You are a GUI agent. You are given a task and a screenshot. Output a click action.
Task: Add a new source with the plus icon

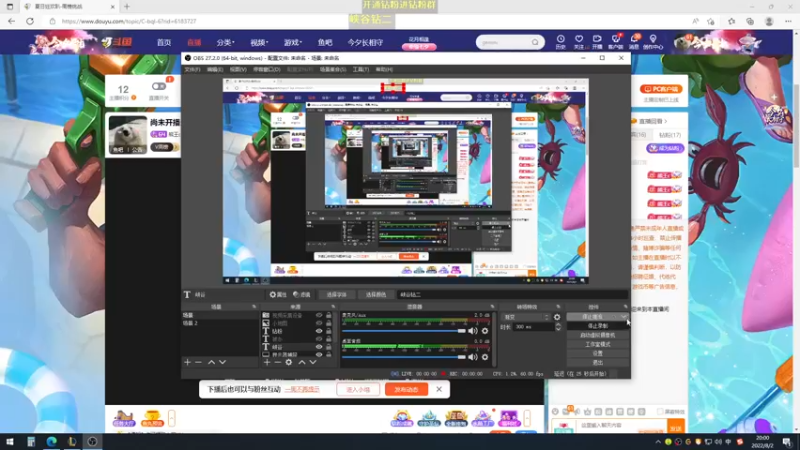pyautogui.click(x=267, y=362)
